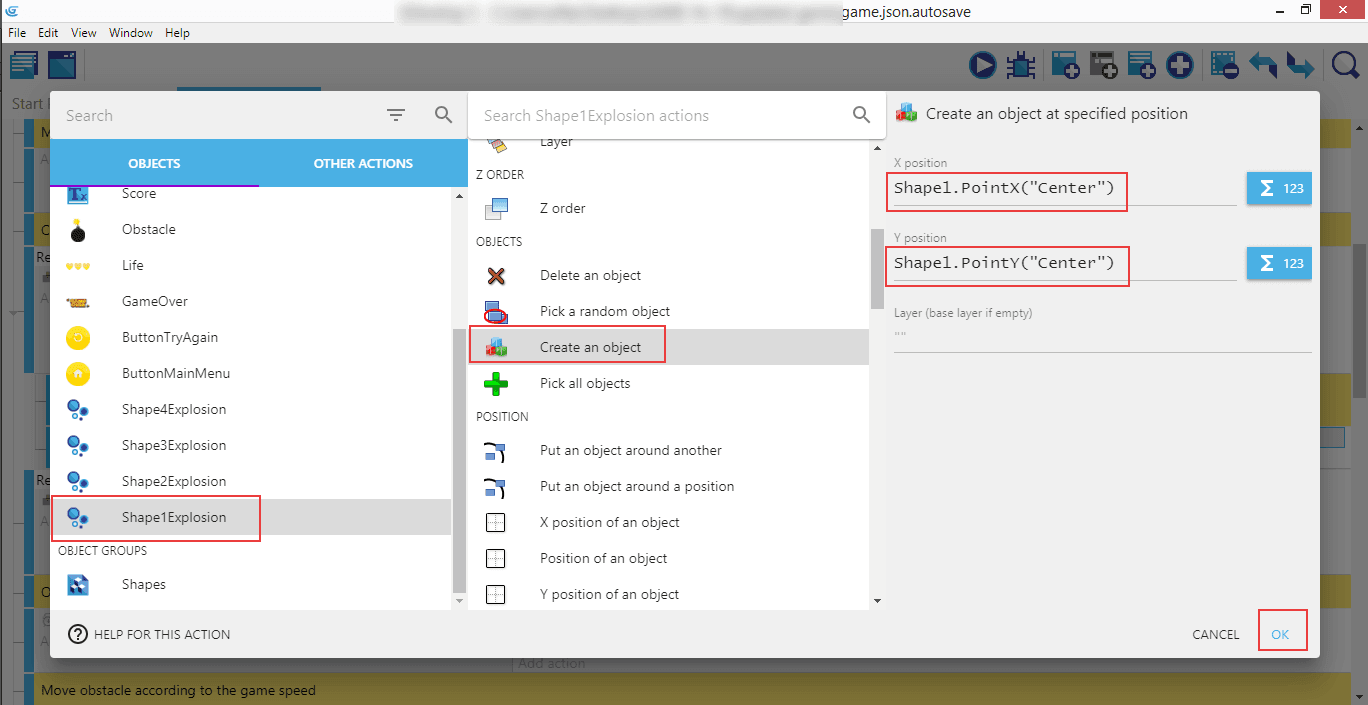
Task: Open Help for this action
Action: pos(150,634)
